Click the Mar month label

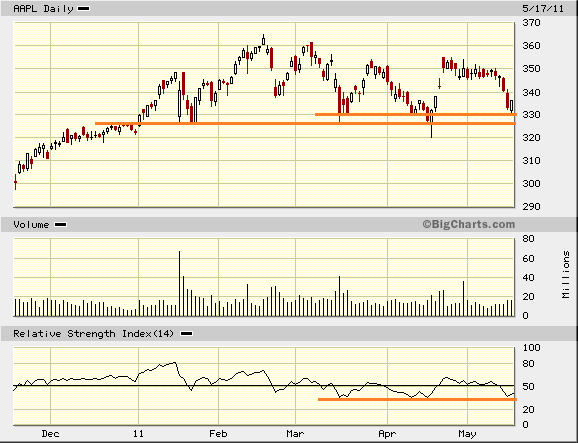(x=295, y=434)
